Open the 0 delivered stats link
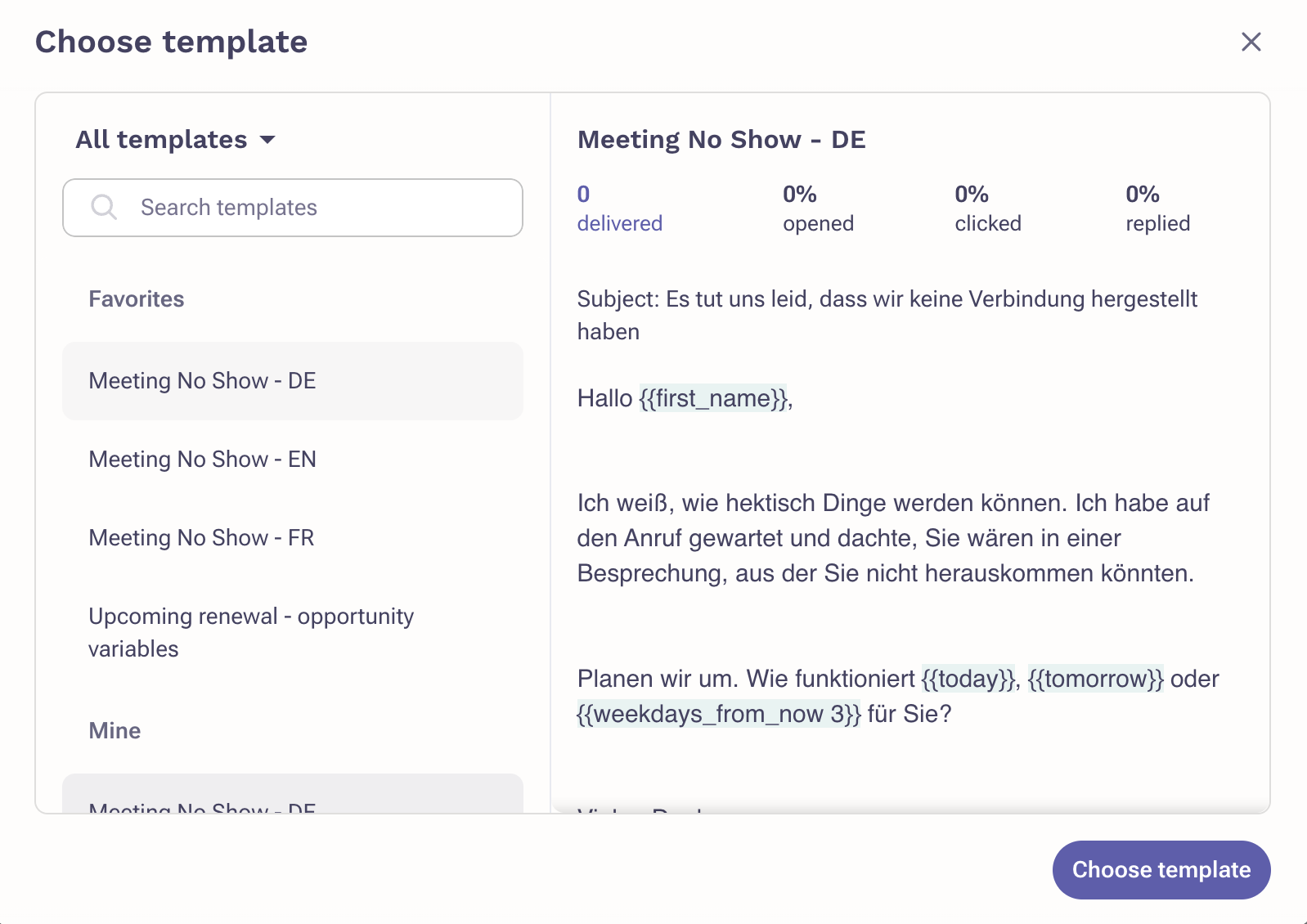The height and width of the screenshot is (924, 1307). (x=619, y=209)
